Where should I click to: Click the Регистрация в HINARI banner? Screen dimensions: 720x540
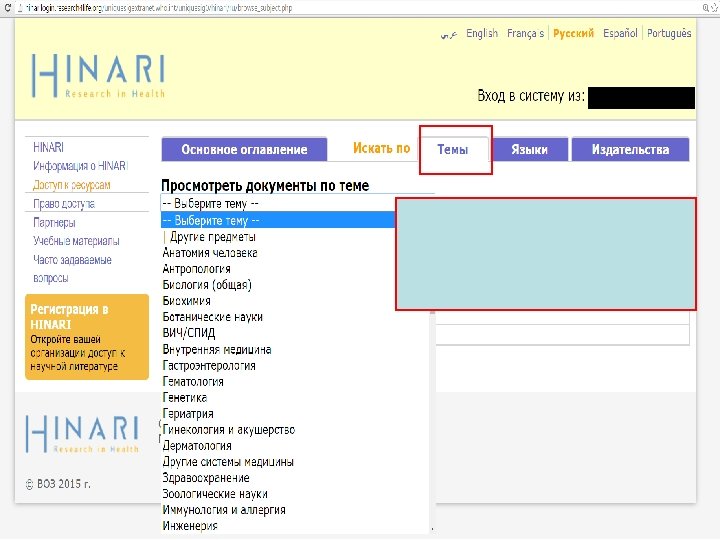pos(87,337)
